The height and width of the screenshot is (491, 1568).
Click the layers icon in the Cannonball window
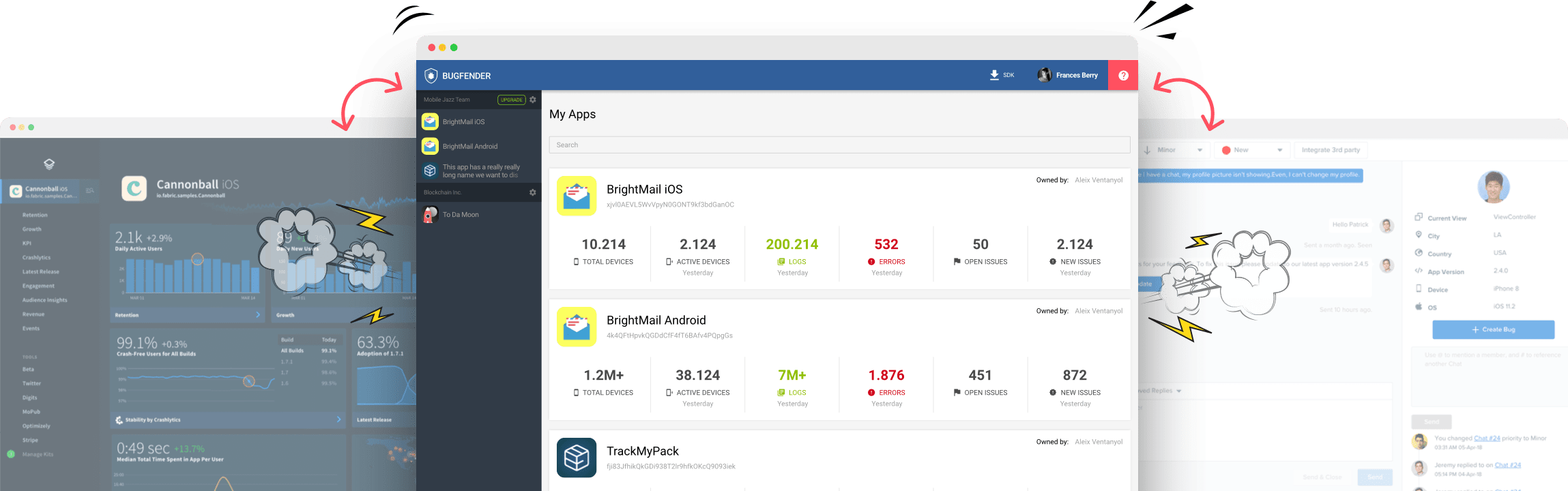coord(49,164)
